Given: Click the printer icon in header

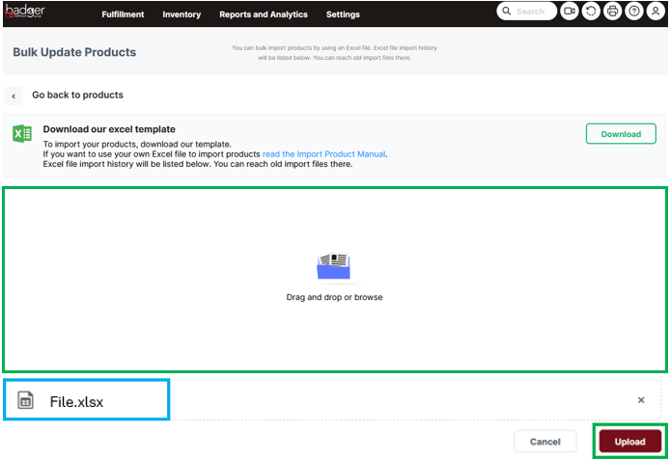Looking at the screenshot, I should coord(612,12).
